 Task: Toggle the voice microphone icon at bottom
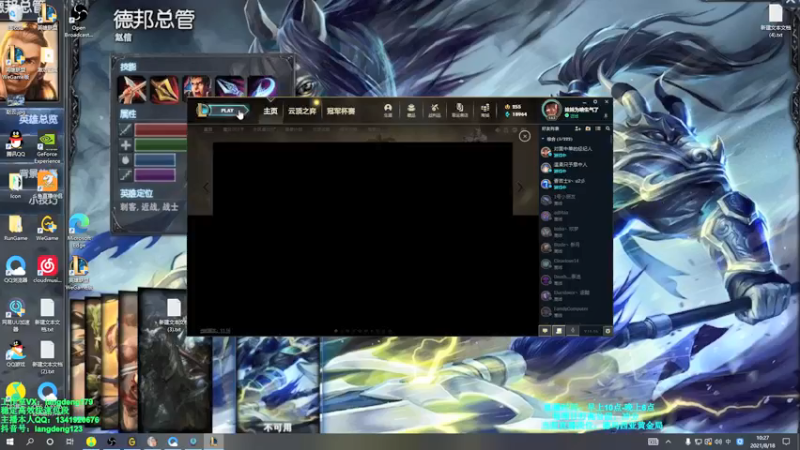pyautogui.click(x=572, y=331)
